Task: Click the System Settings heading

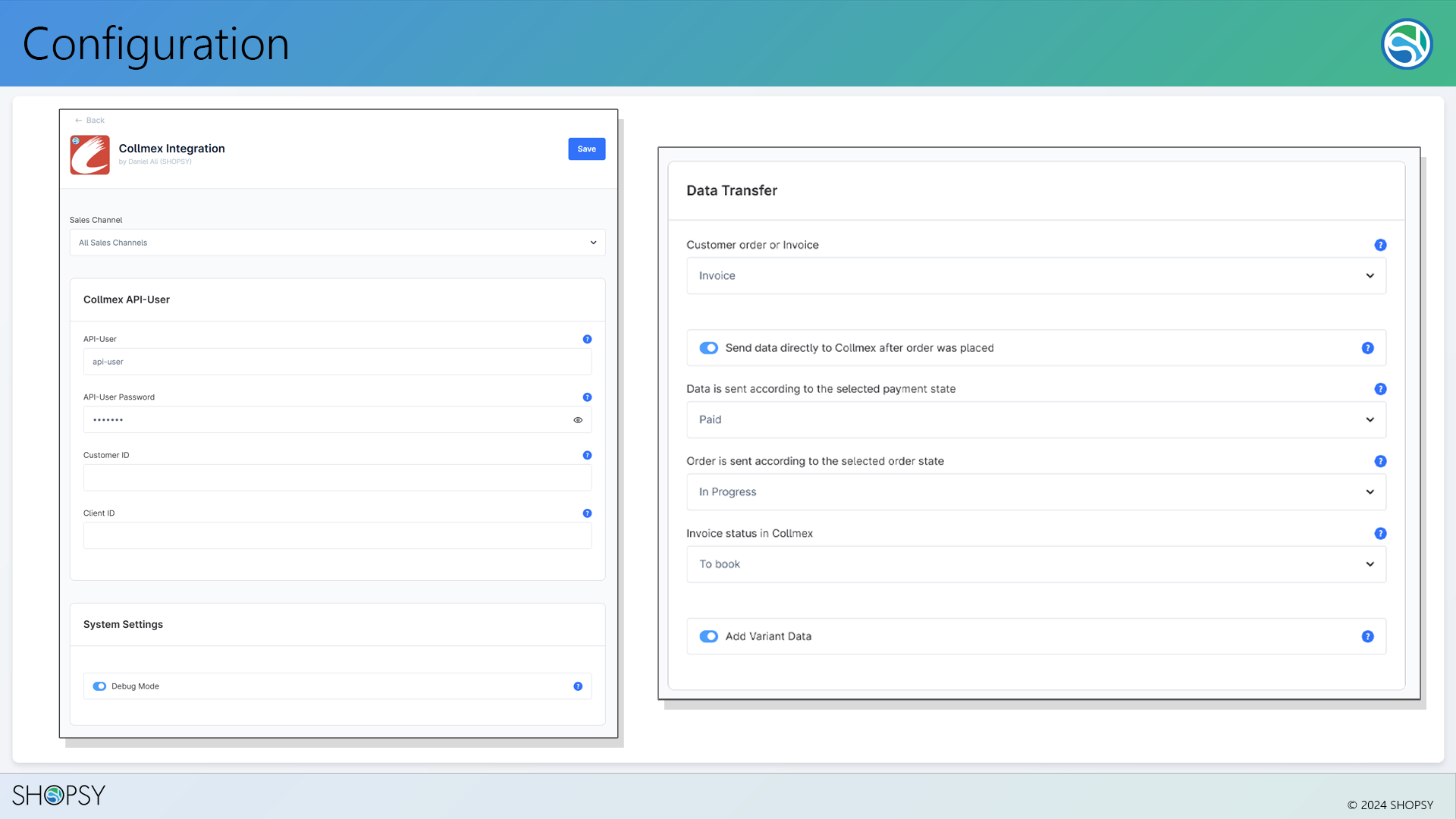Action: [123, 625]
